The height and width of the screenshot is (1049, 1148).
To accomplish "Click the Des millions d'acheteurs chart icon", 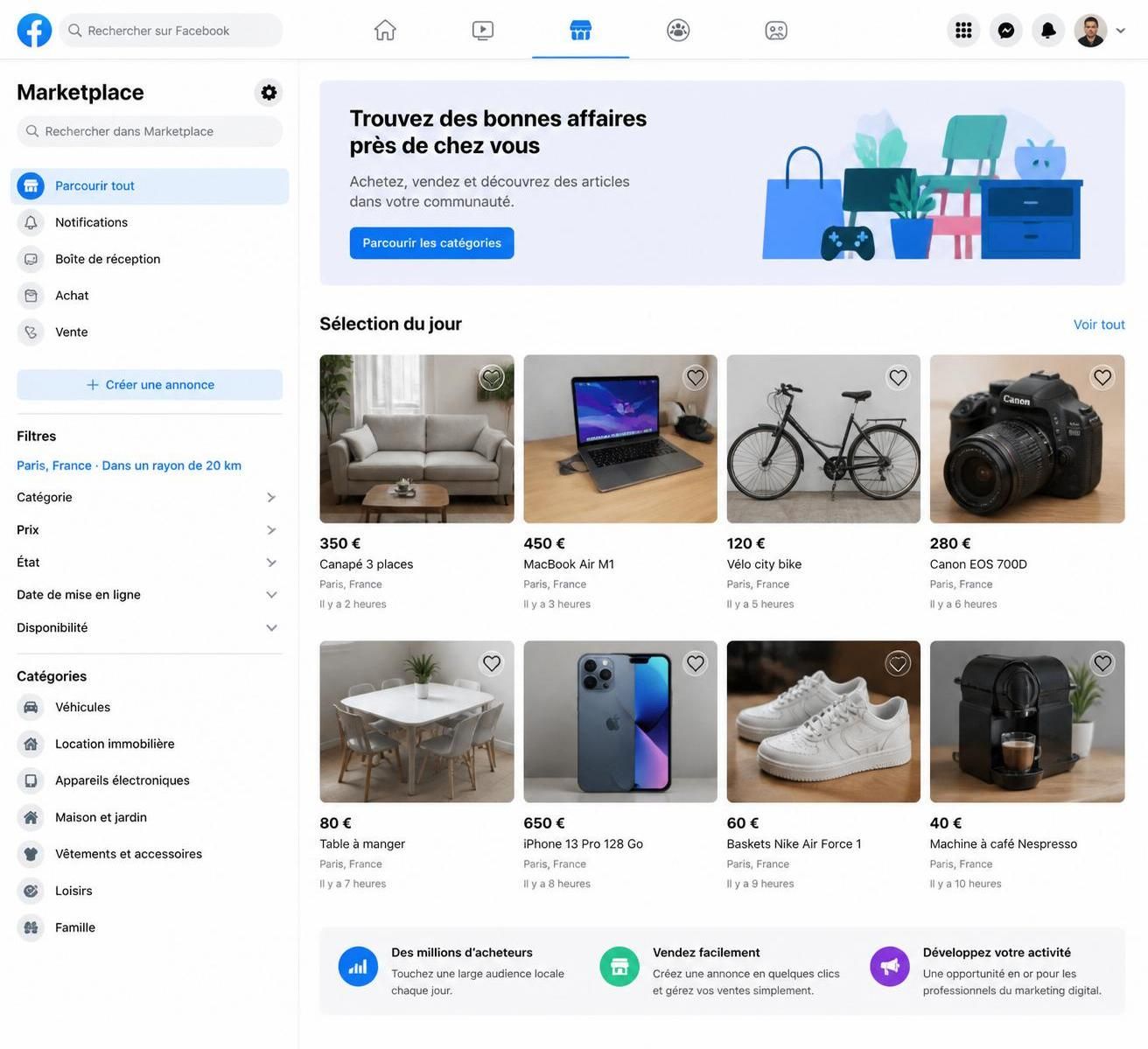I will (358, 967).
